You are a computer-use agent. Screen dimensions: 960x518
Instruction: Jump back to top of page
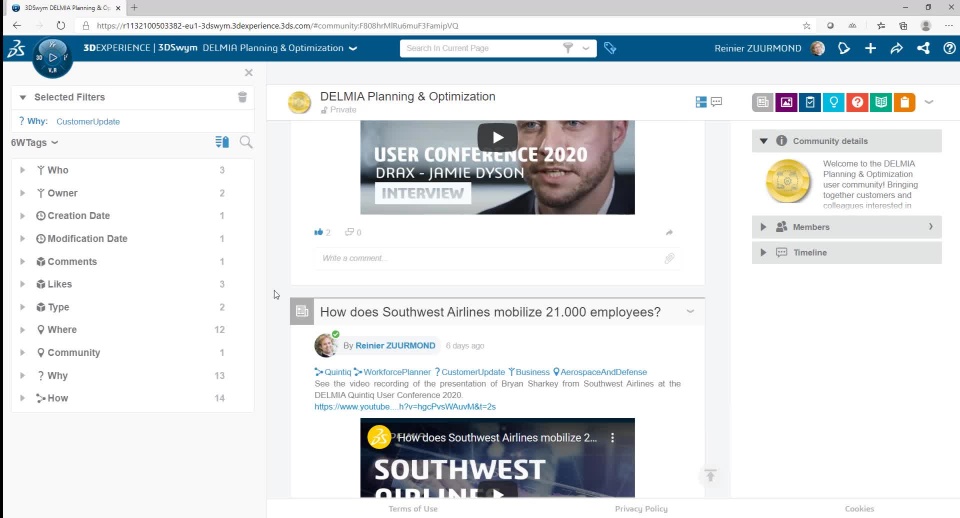pos(710,475)
